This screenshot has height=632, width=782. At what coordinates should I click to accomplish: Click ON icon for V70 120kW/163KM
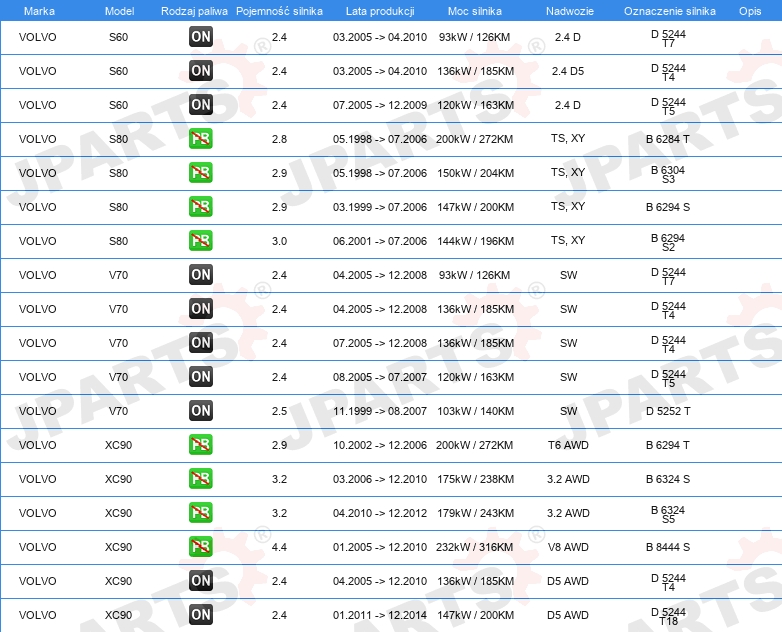[x=201, y=377]
